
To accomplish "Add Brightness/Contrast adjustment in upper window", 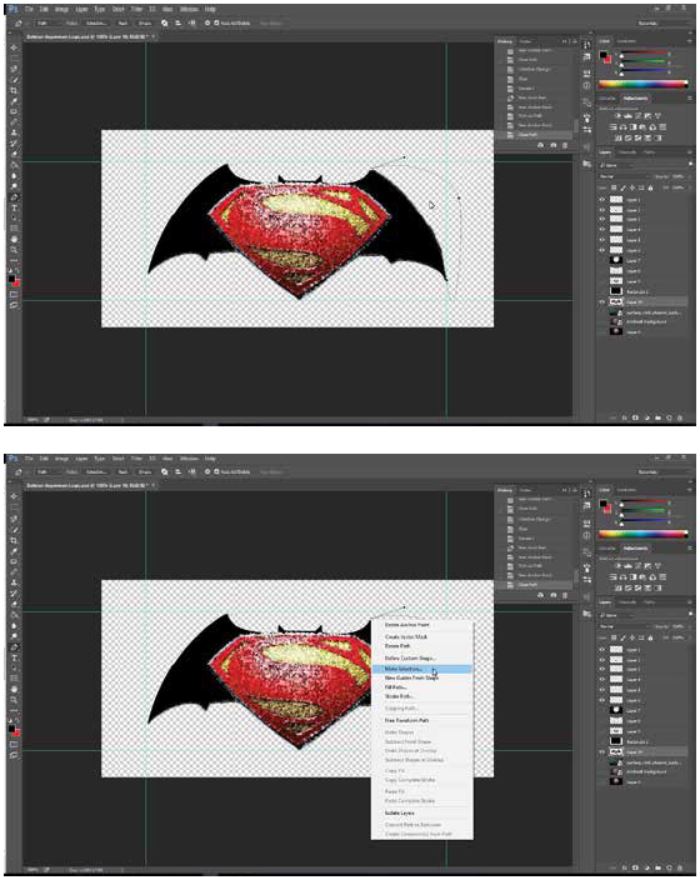I will click(617, 116).
